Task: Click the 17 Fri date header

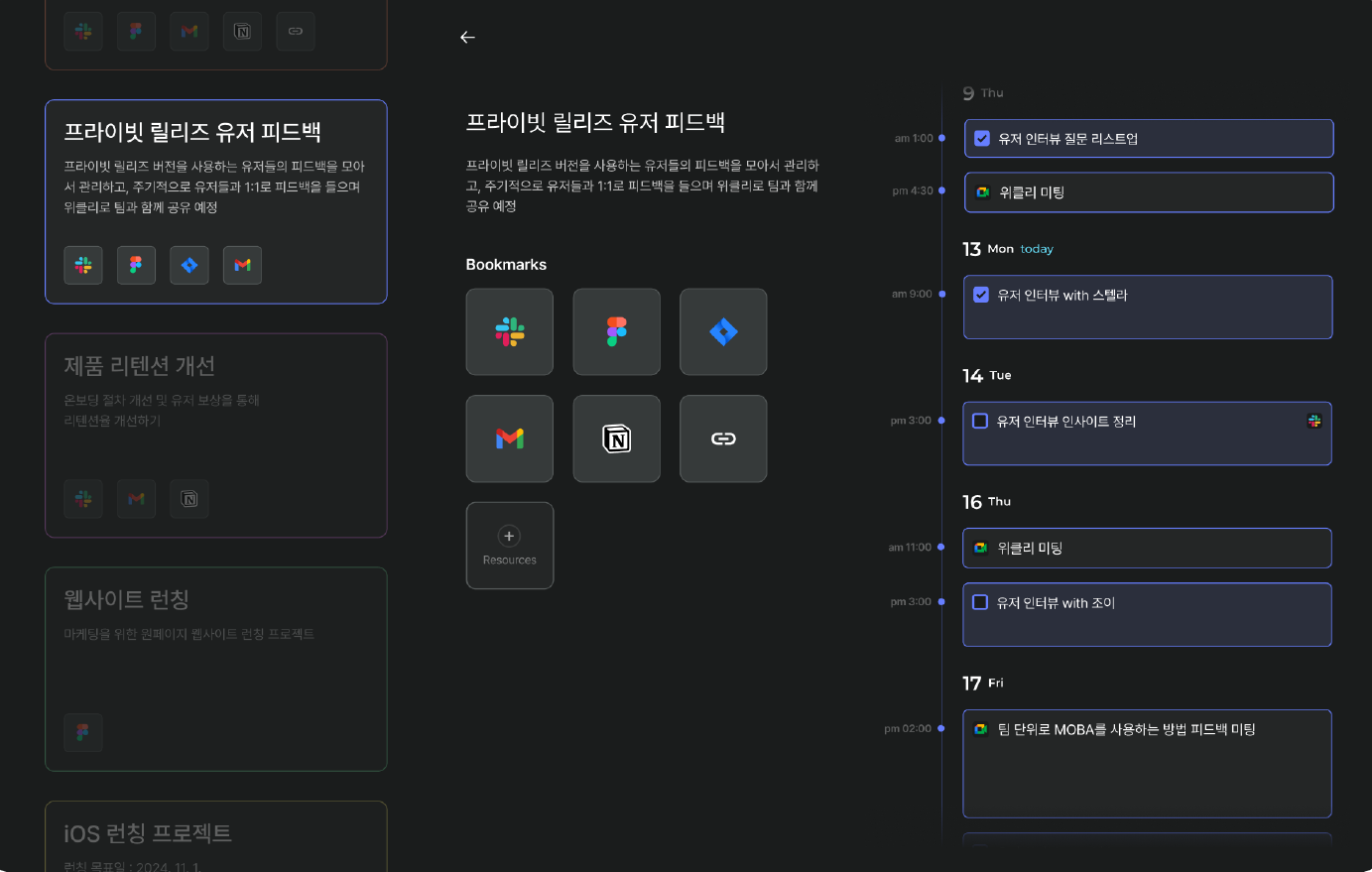Action: [x=983, y=684]
